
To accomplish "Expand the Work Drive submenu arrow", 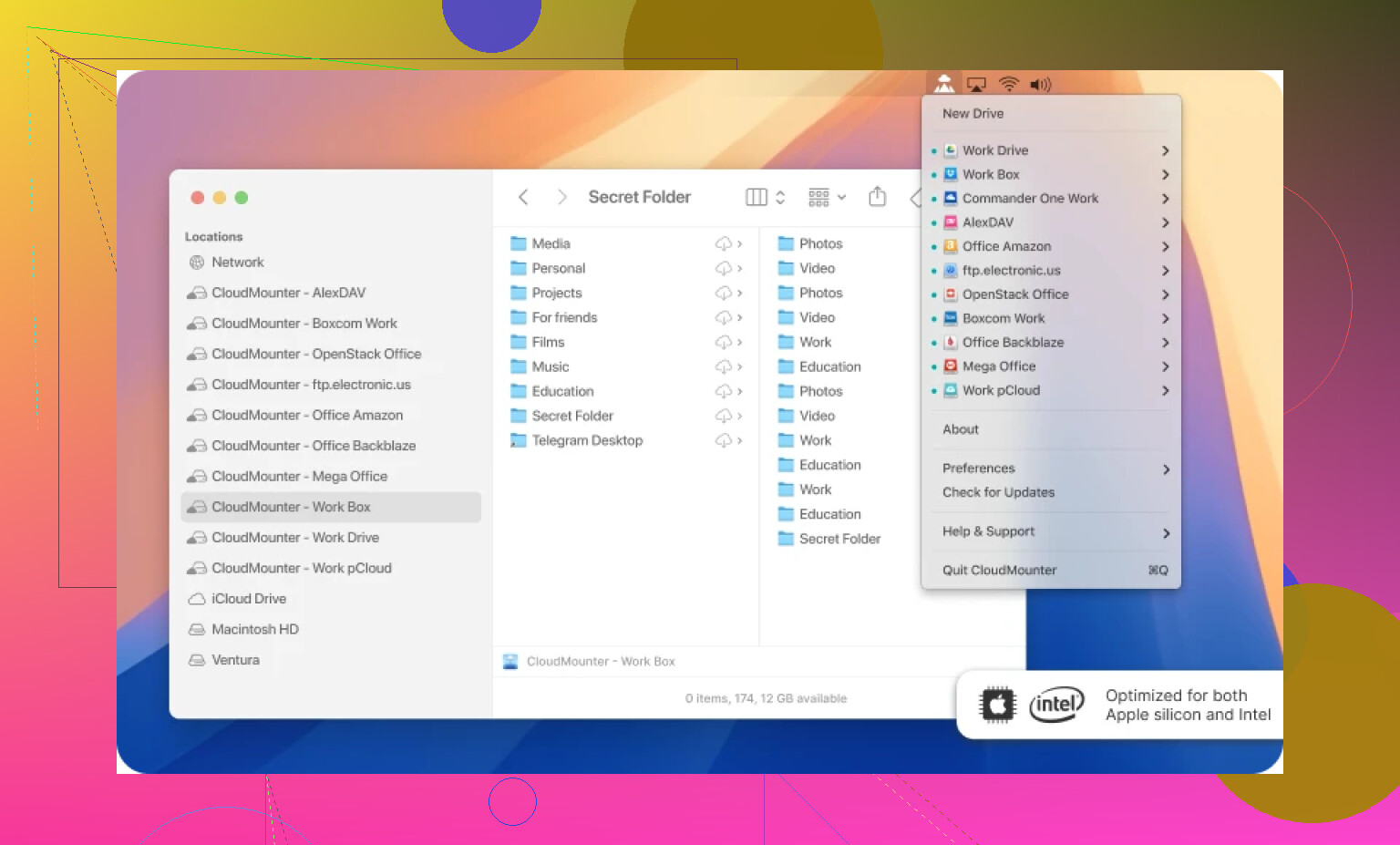I will coord(1165,150).
